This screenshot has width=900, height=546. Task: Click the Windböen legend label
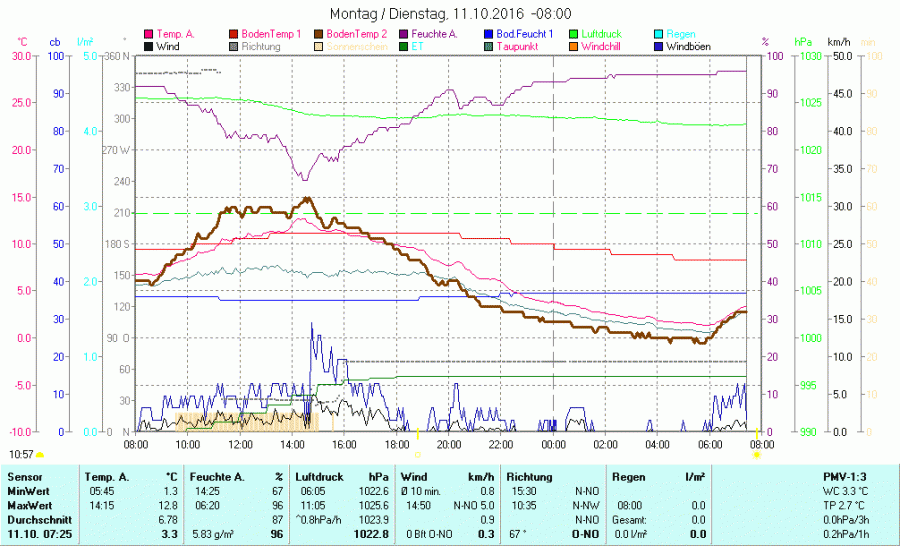690,47
